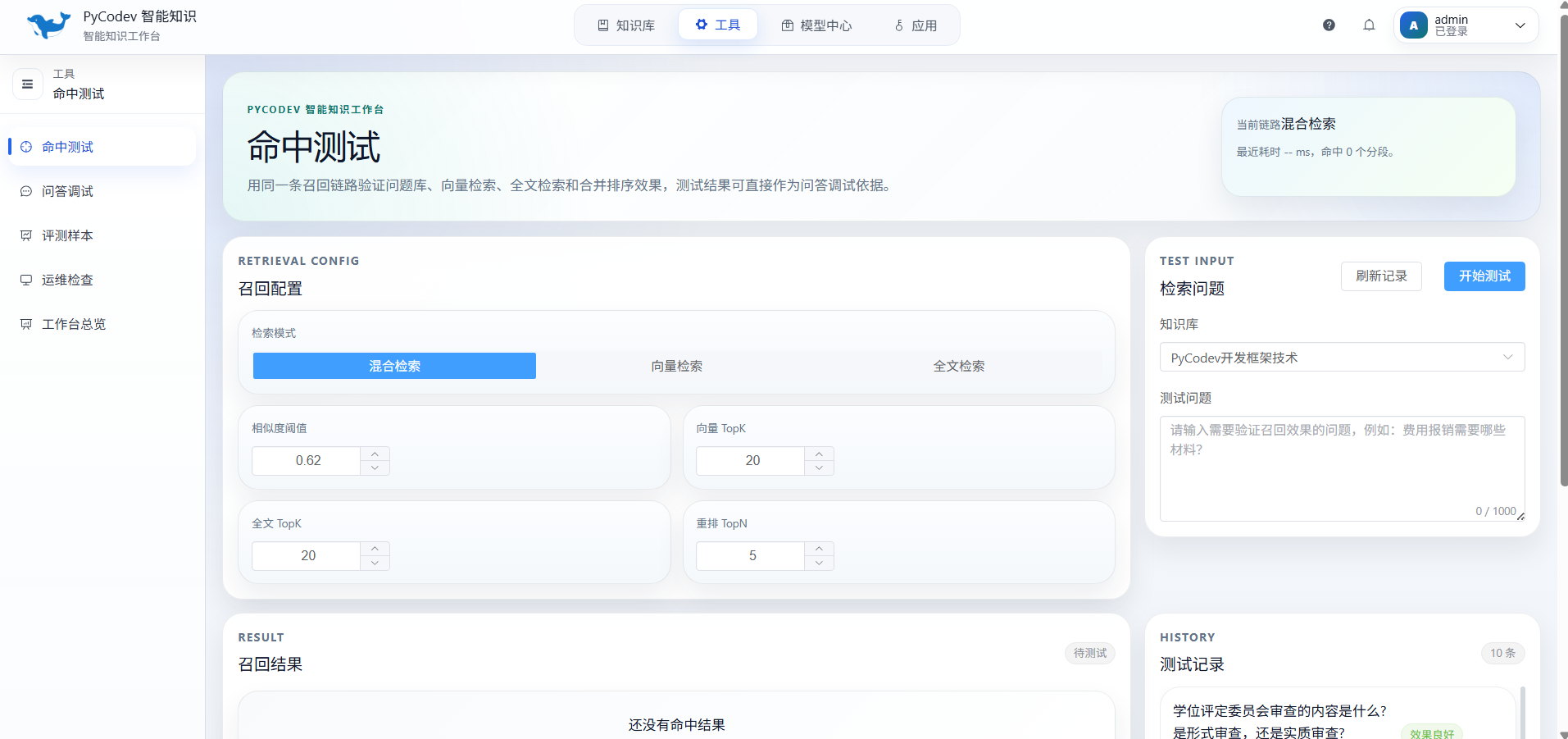Click the 应用 icon in top nav
The width and height of the screenshot is (1568, 739).
(899, 25)
